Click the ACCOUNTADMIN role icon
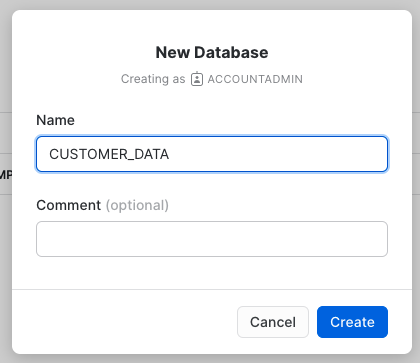The width and height of the screenshot is (420, 363). (197, 79)
